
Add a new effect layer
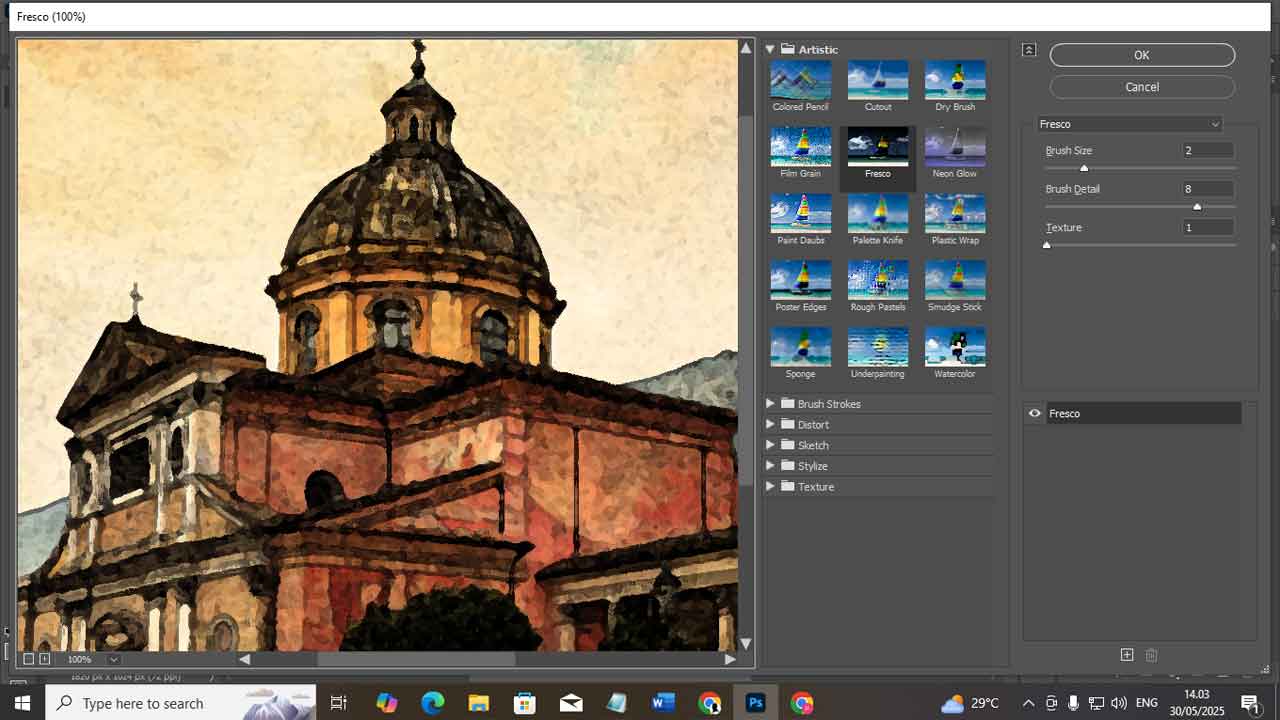1127,655
